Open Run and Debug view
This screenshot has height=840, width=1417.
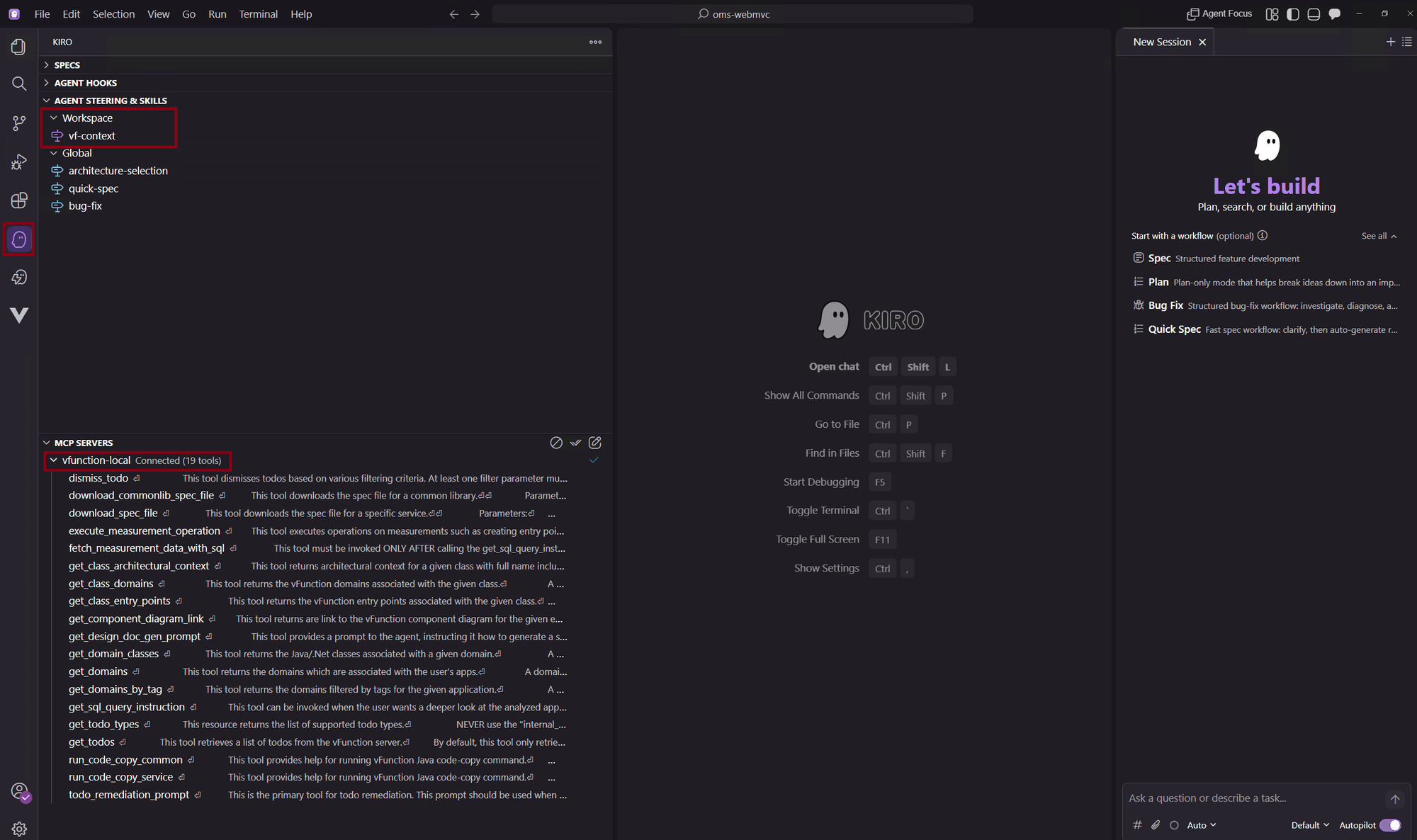tap(19, 162)
